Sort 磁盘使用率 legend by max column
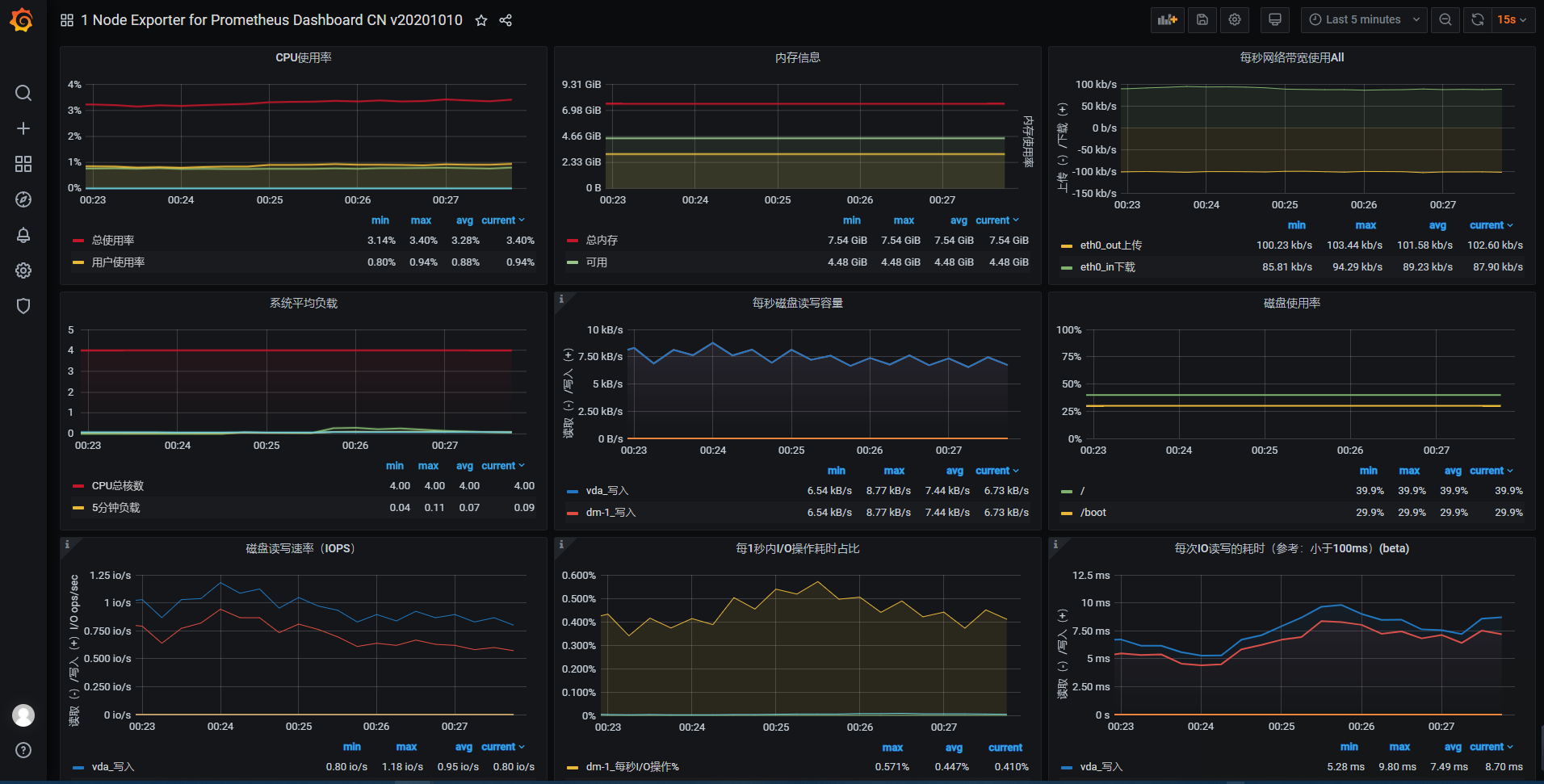This screenshot has height=784, width=1544. coord(1409,471)
